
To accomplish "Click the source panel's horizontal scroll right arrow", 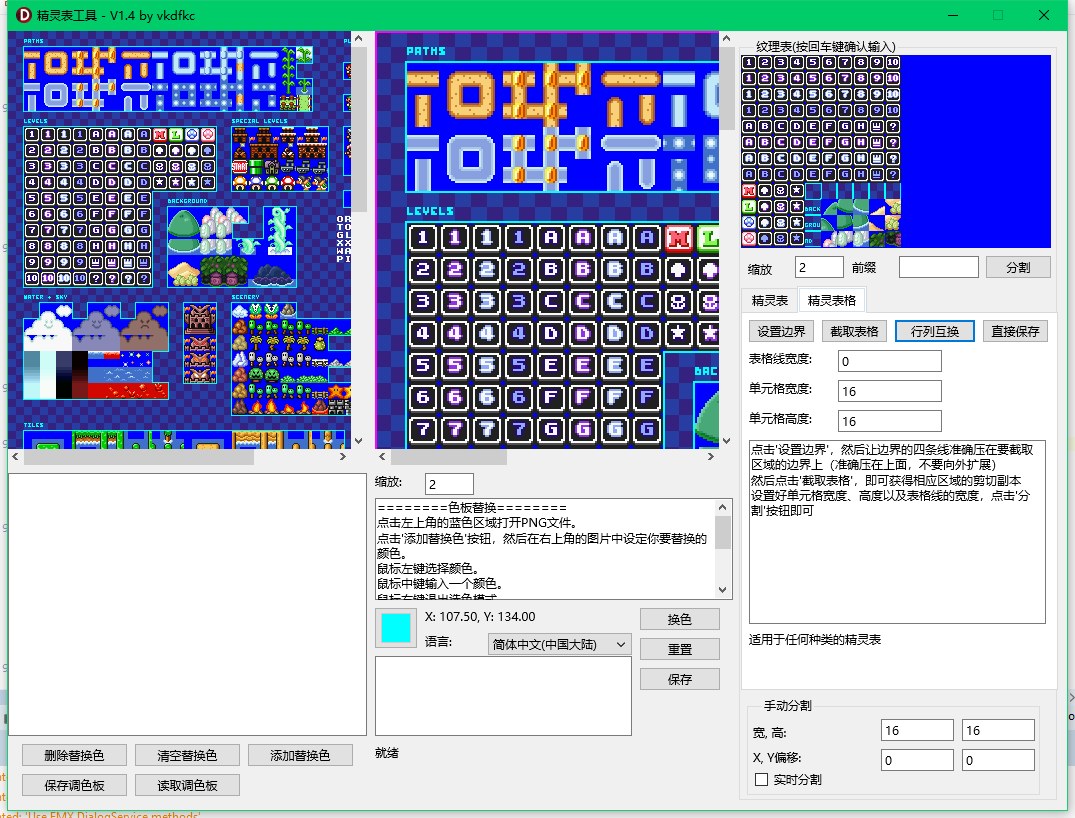I will click(x=343, y=456).
